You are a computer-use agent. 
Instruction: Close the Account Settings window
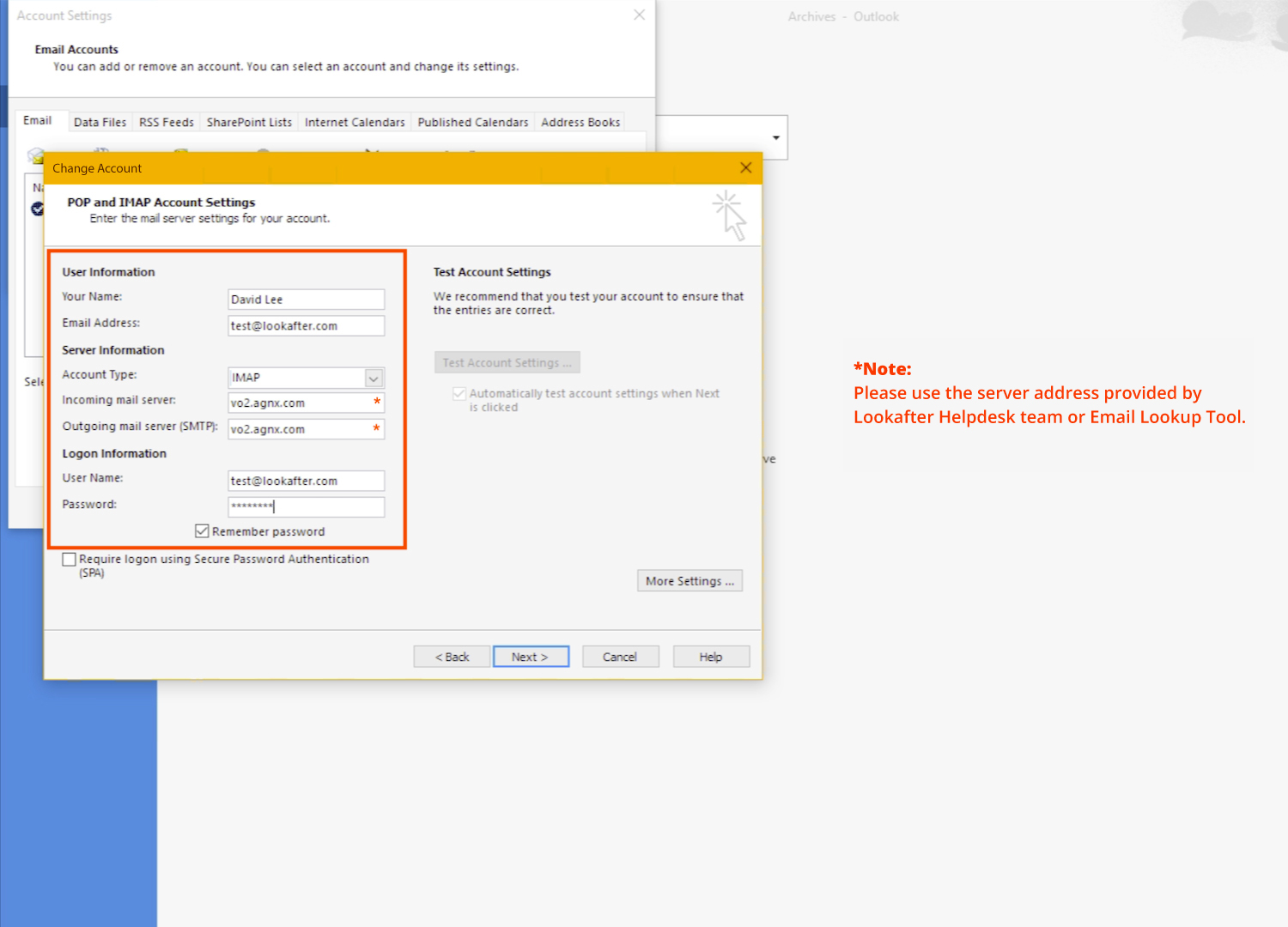click(x=639, y=15)
